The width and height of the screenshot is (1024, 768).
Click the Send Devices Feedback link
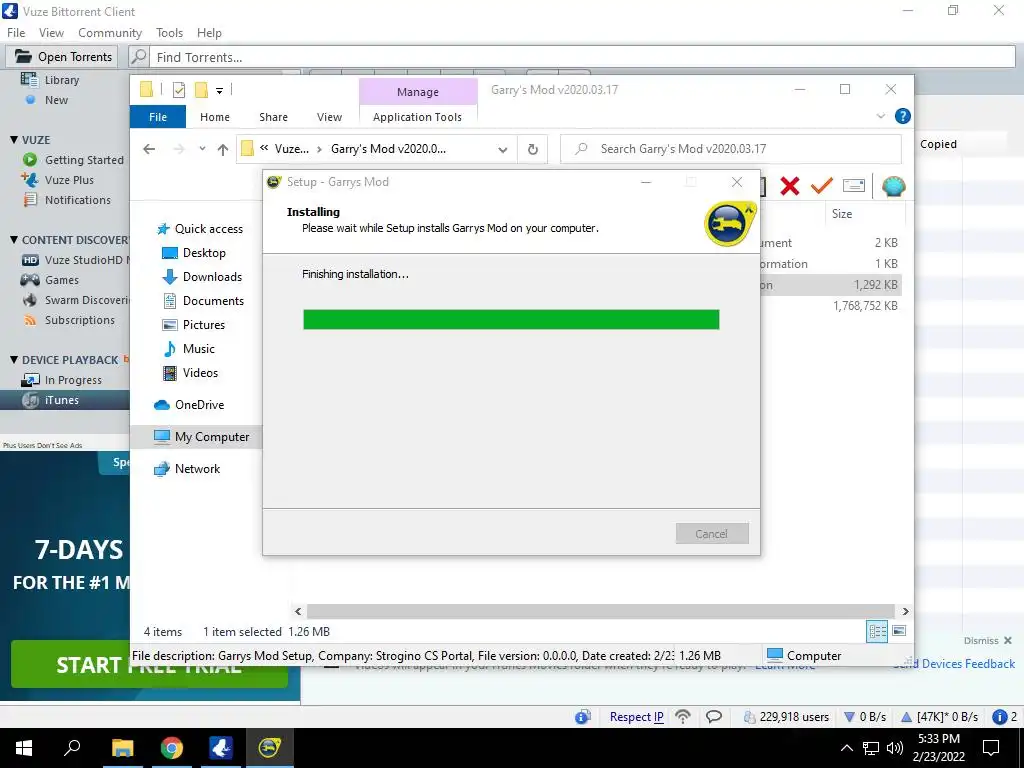954,664
